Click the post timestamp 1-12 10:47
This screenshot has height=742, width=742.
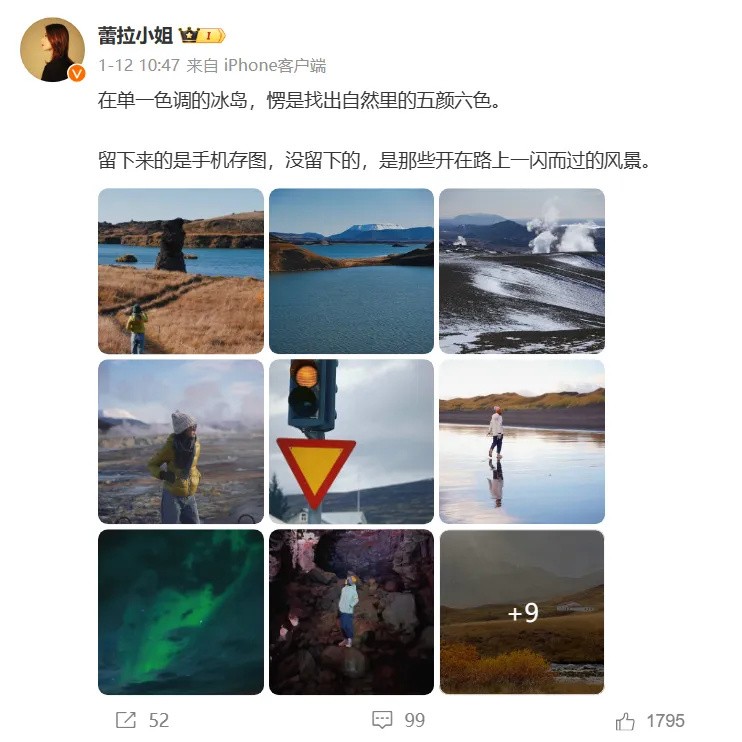coord(139,65)
